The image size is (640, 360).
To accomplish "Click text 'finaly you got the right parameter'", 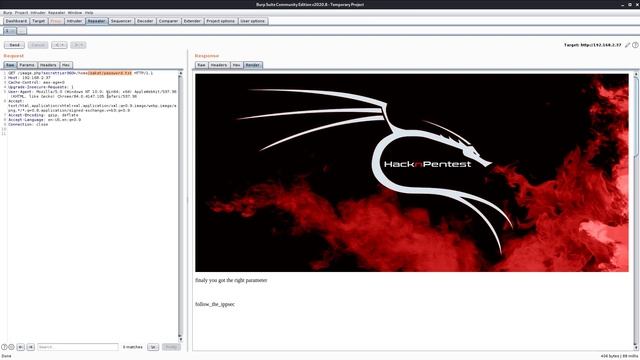I will (231, 280).
